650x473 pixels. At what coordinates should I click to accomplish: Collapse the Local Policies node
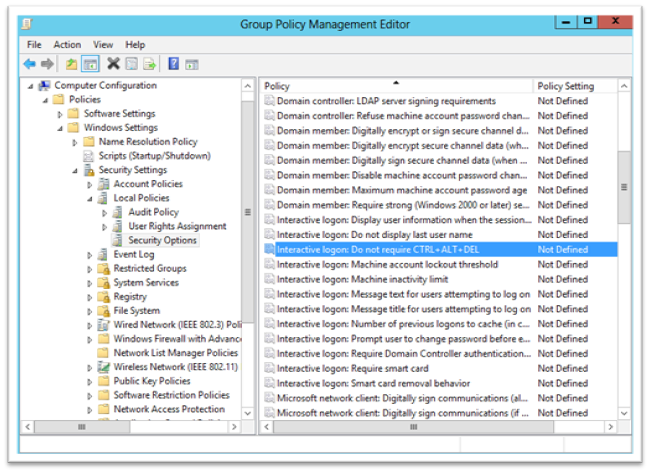point(89,198)
